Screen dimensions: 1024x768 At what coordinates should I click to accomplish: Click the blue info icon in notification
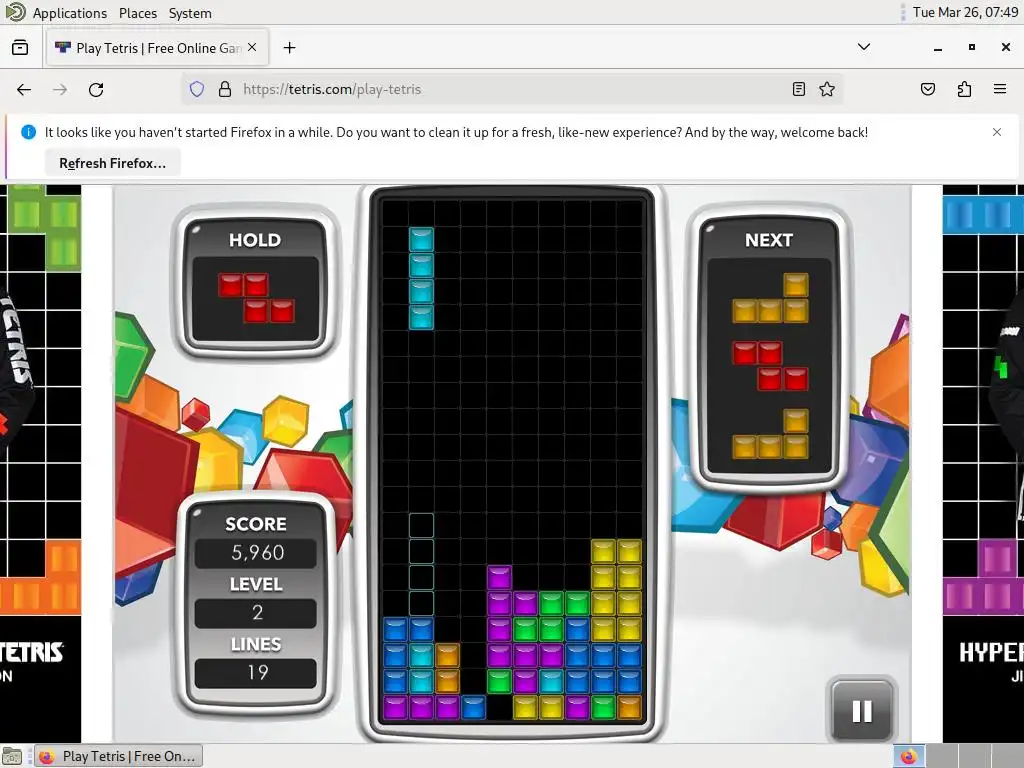click(28, 132)
